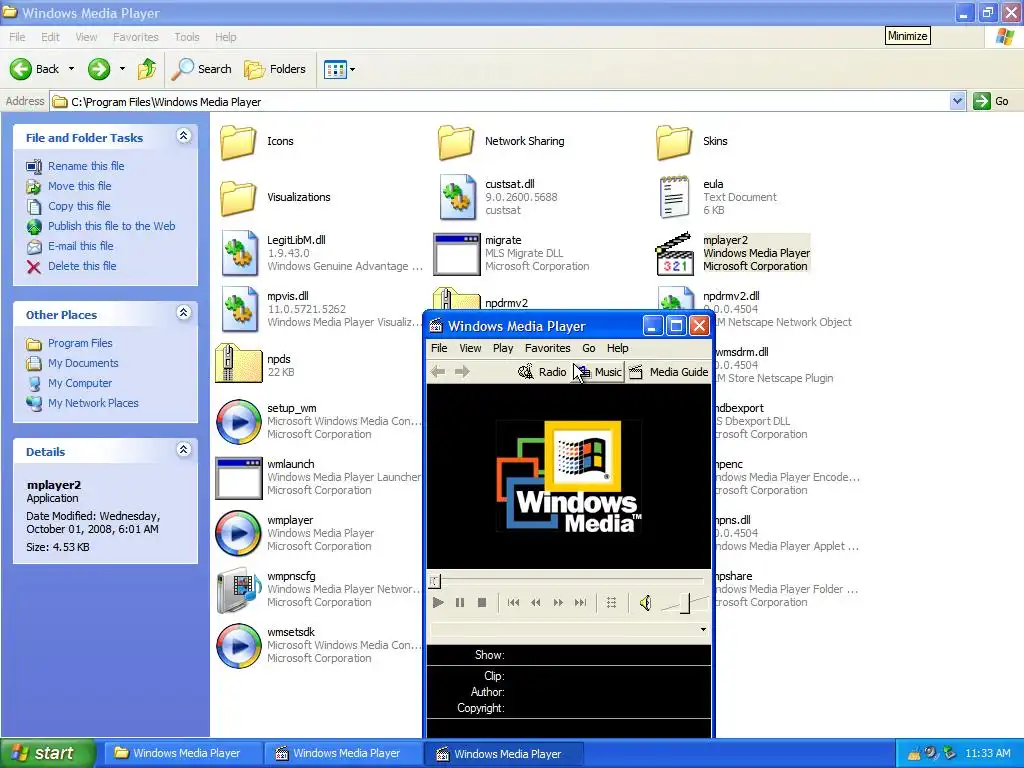Pause playback in Media Player
This screenshot has height=768, width=1024.
[460, 603]
